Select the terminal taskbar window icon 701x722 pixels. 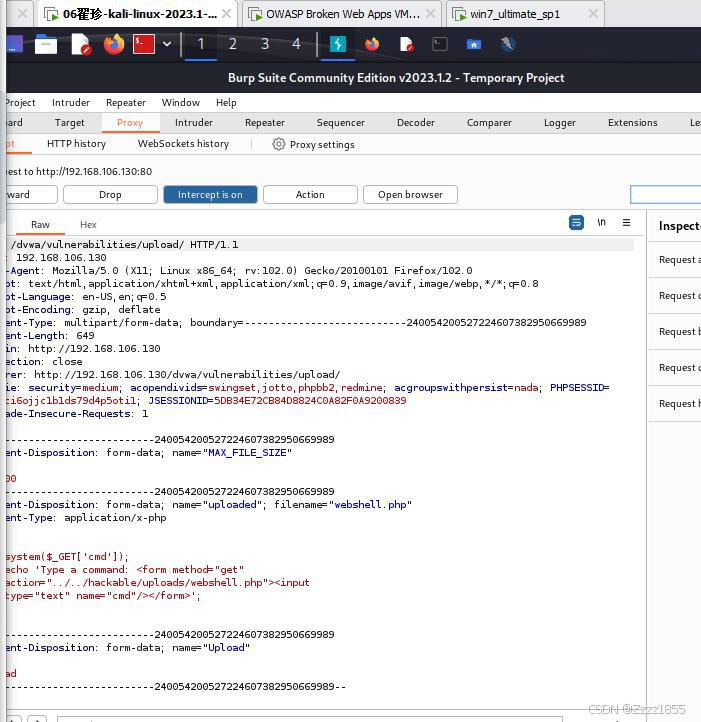point(440,44)
